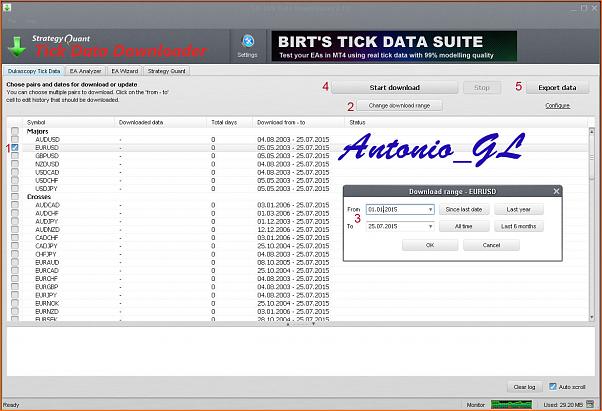Screen dimensions: 602x411
Task: Click the memory monitor graph
Action: [511, 404]
